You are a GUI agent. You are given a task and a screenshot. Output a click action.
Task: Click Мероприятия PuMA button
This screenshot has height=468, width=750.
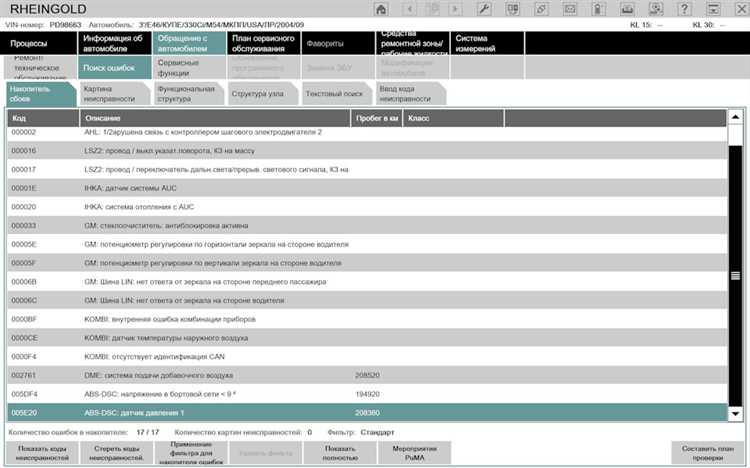414,453
